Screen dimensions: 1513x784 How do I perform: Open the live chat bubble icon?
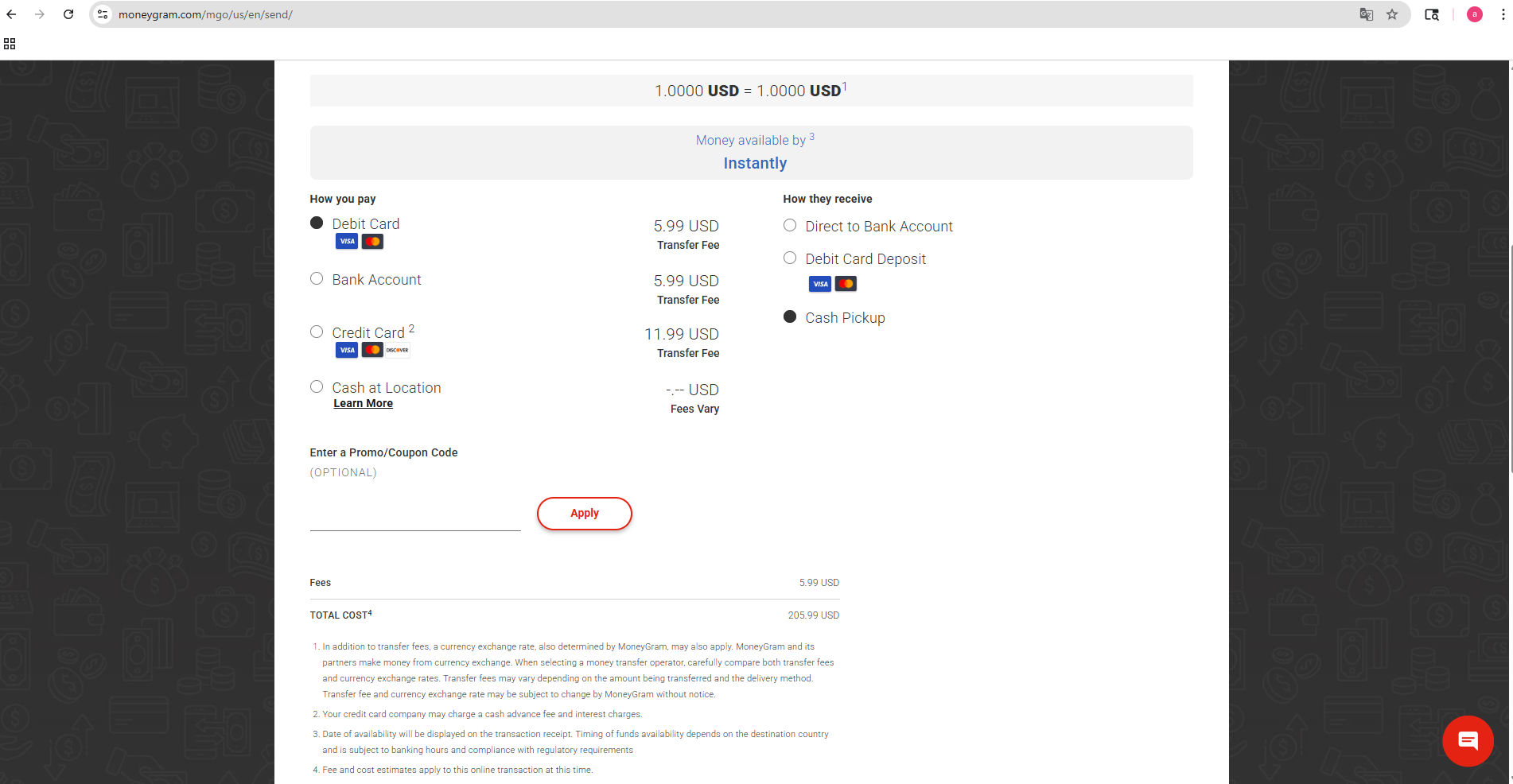point(1467,740)
